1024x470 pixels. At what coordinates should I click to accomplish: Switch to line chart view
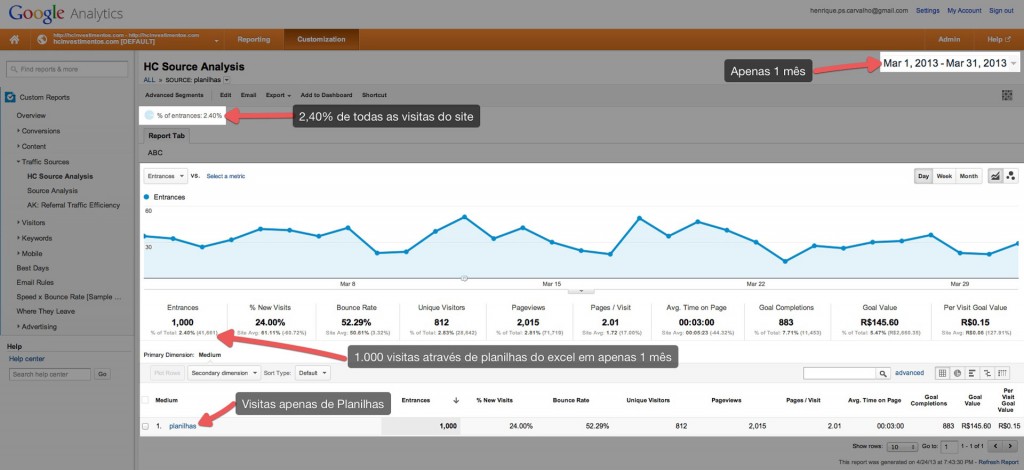tap(996, 176)
